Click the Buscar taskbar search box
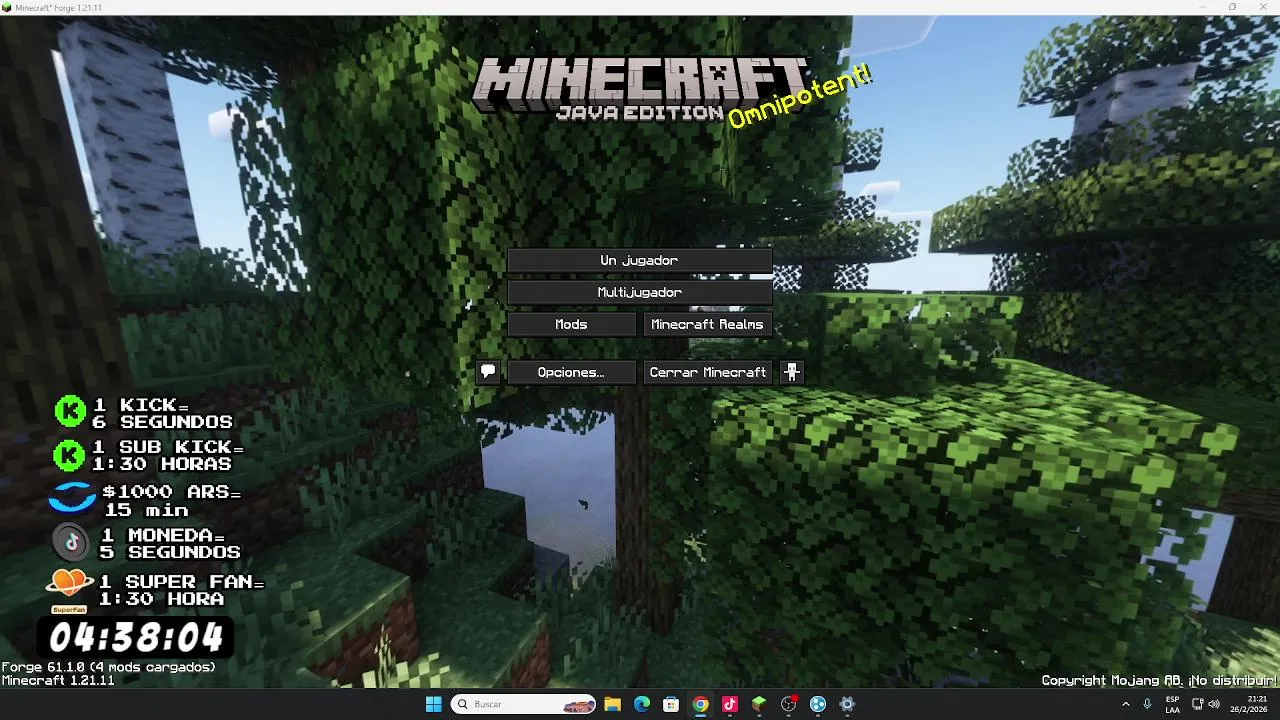The image size is (1280, 720). [x=523, y=704]
